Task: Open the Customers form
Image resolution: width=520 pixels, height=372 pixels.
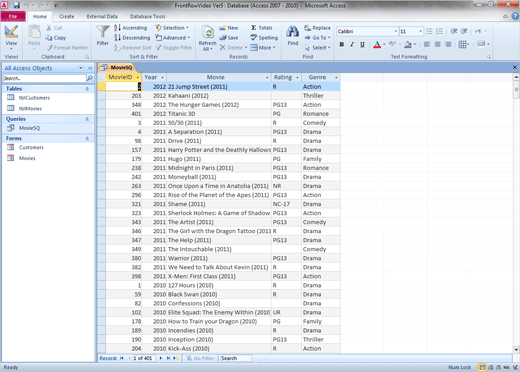Action: point(31,147)
